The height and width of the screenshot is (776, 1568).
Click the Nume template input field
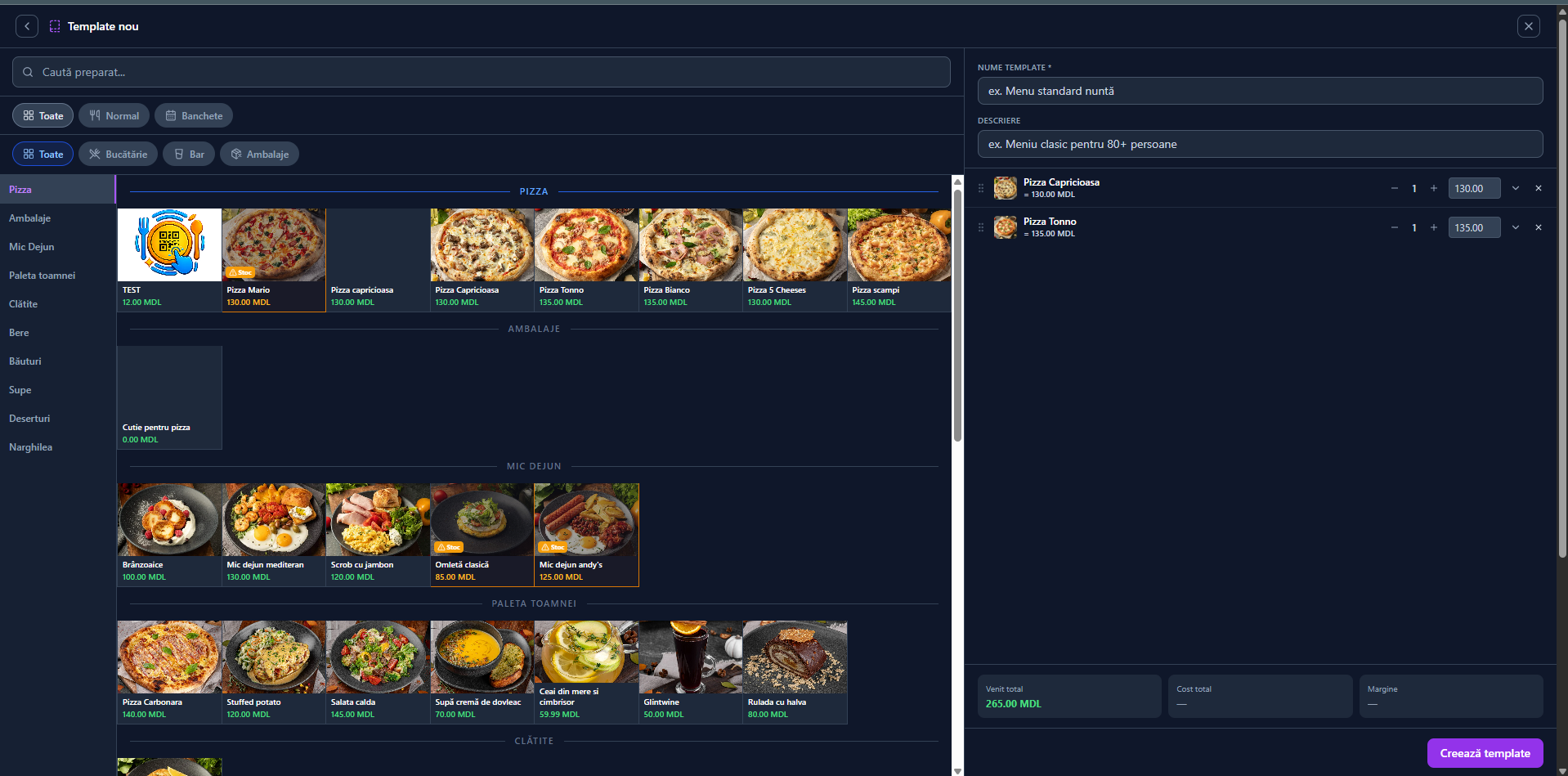[x=1260, y=91]
